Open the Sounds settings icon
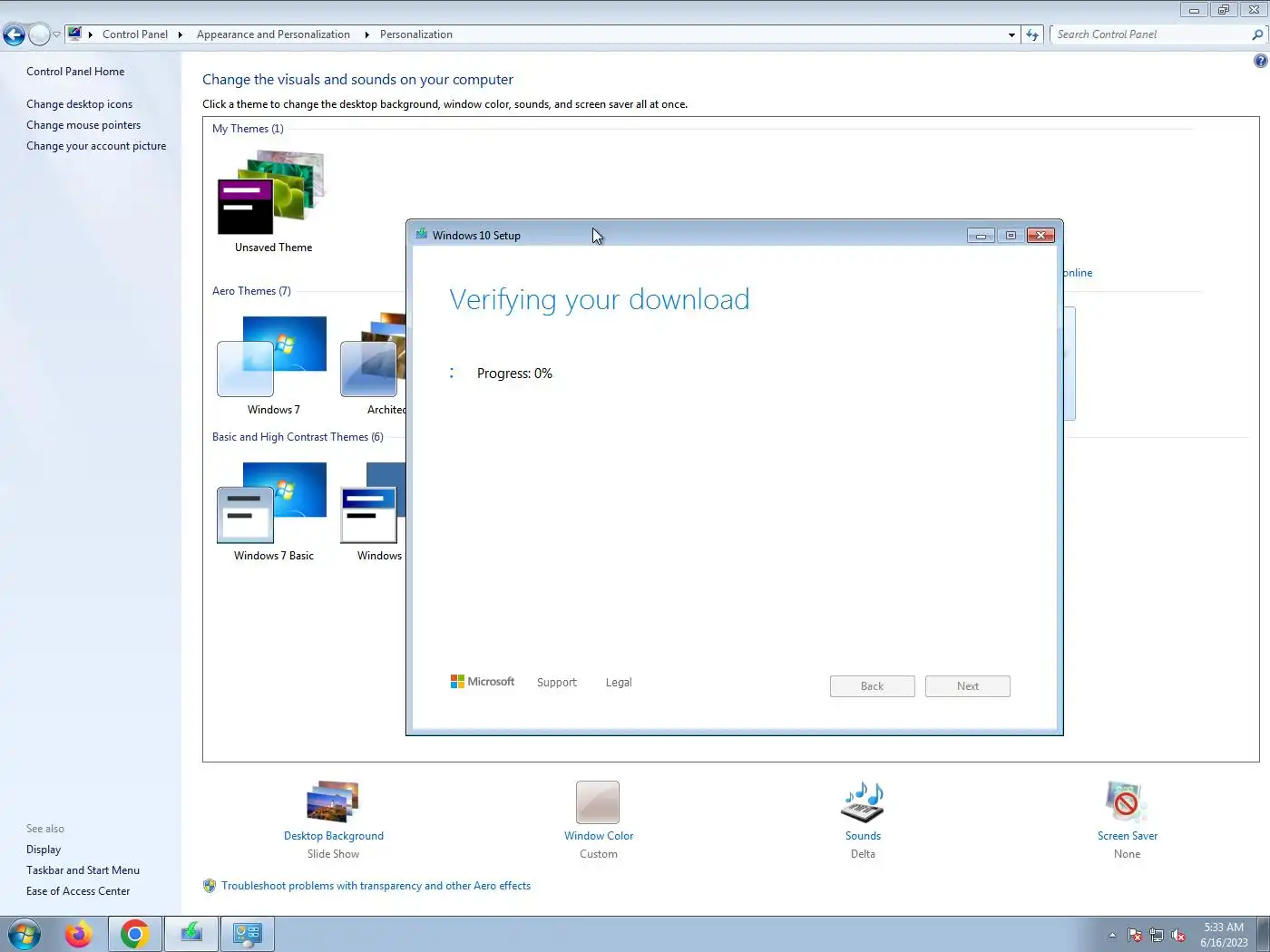 tap(863, 801)
